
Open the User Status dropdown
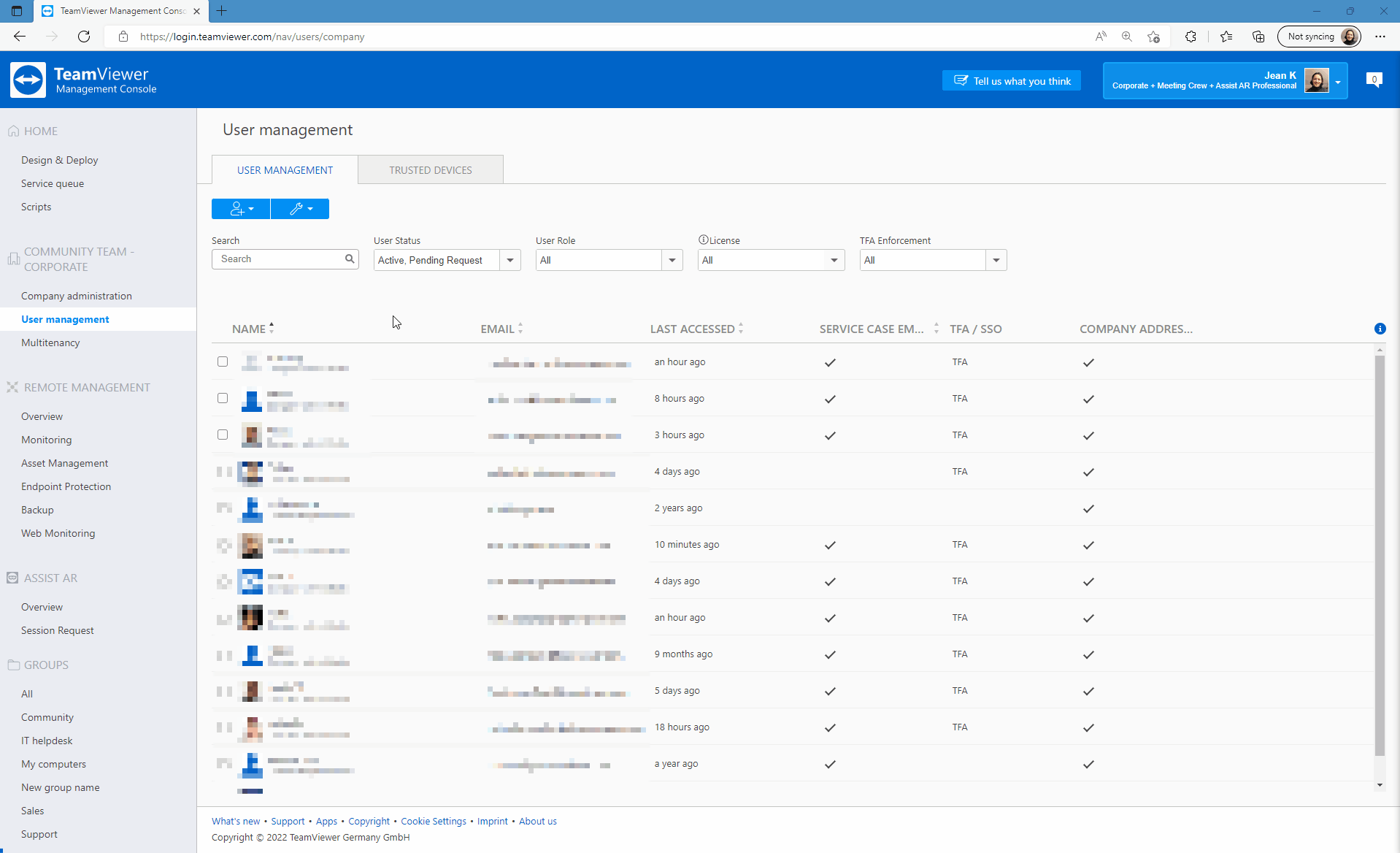pyautogui.click(x=509, y=259)
